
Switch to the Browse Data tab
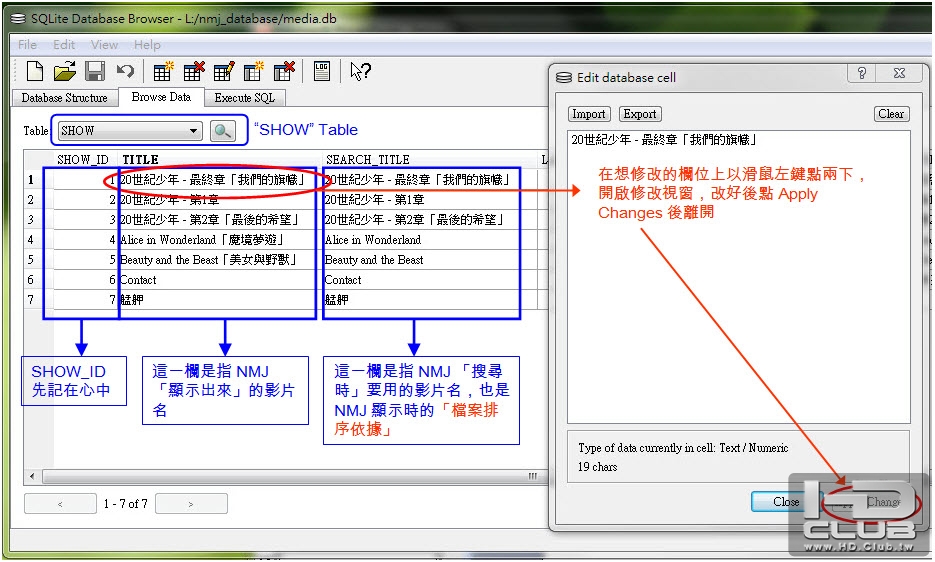(161, 97)
